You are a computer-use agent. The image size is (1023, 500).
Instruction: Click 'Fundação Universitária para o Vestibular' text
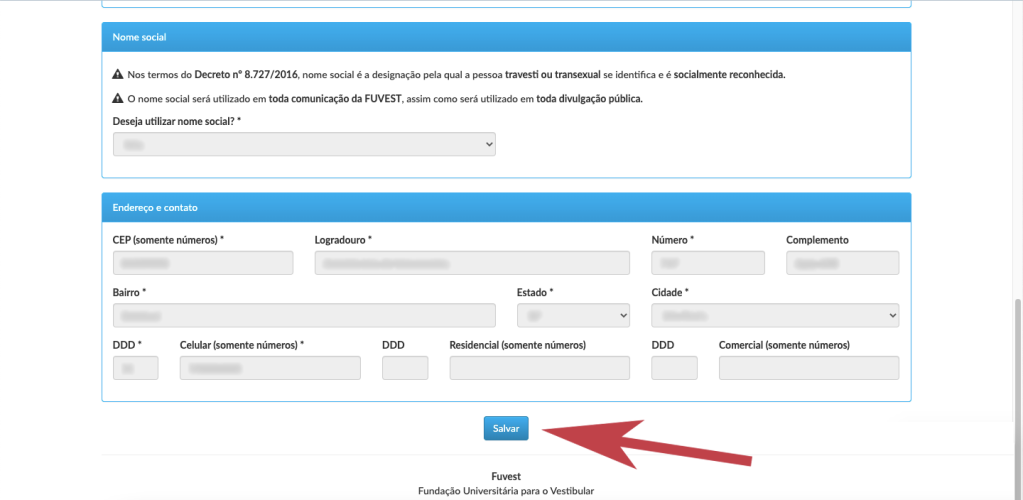(506, 490)
